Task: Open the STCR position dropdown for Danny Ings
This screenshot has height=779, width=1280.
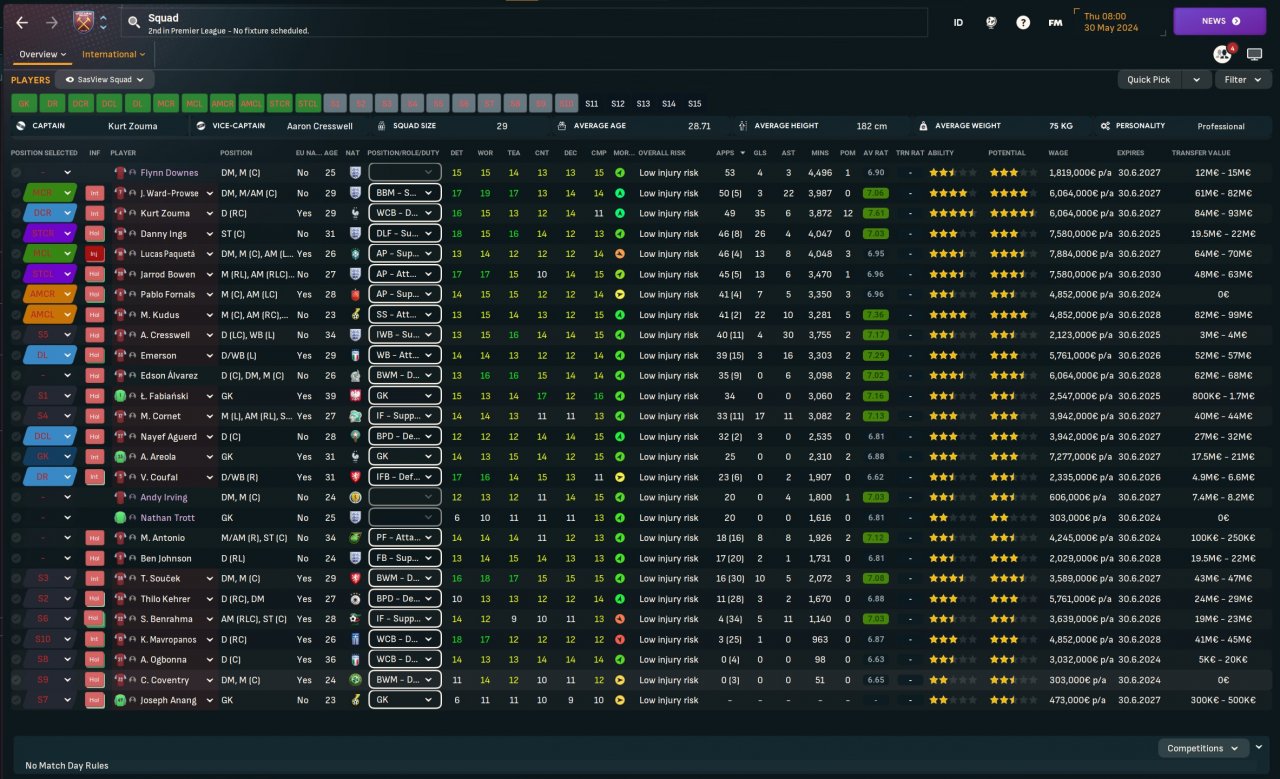Action: 52,234
